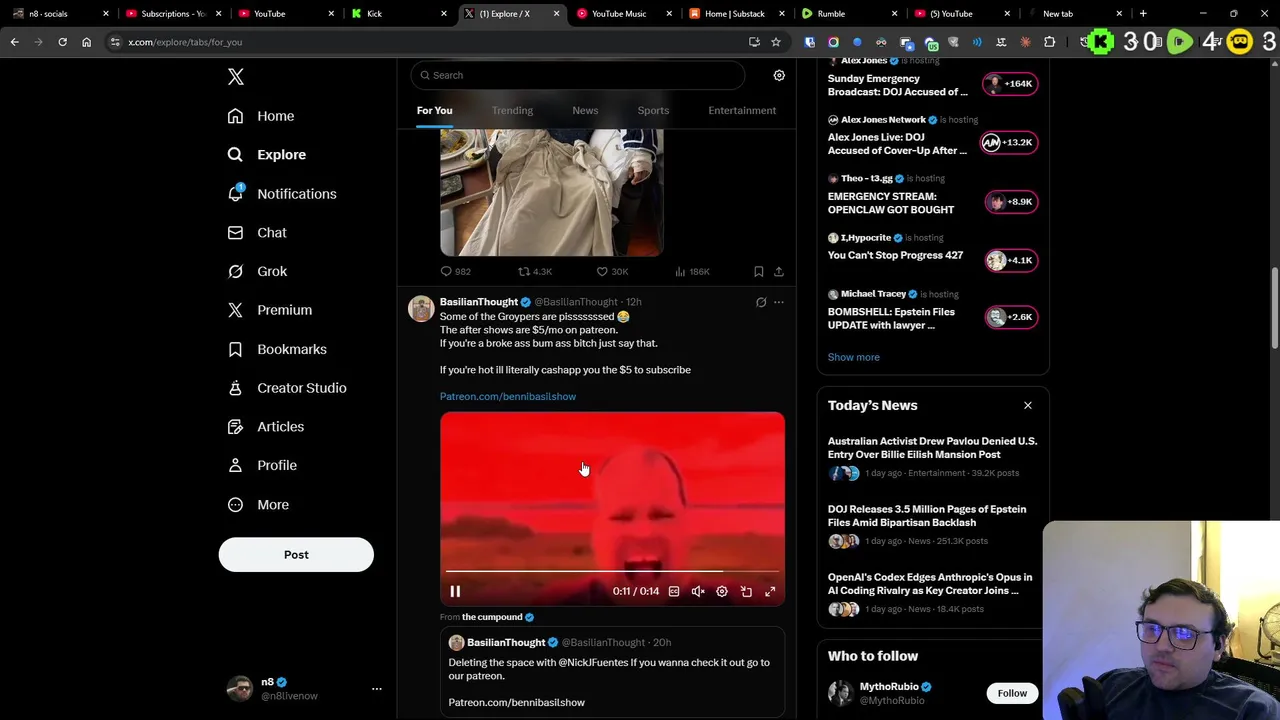Open Creator Studio in sidebar

pyautogui.click(x=287, y=388)
